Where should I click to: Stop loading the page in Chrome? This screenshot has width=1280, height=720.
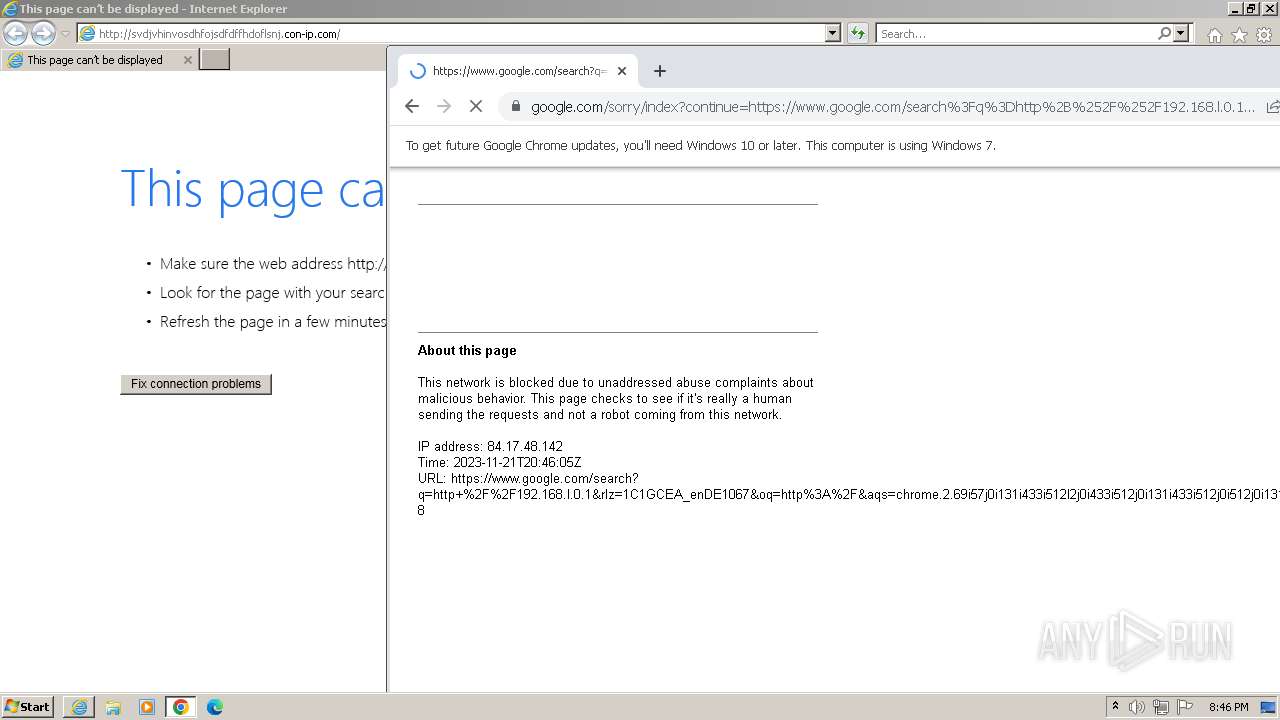tap(476, 106)
